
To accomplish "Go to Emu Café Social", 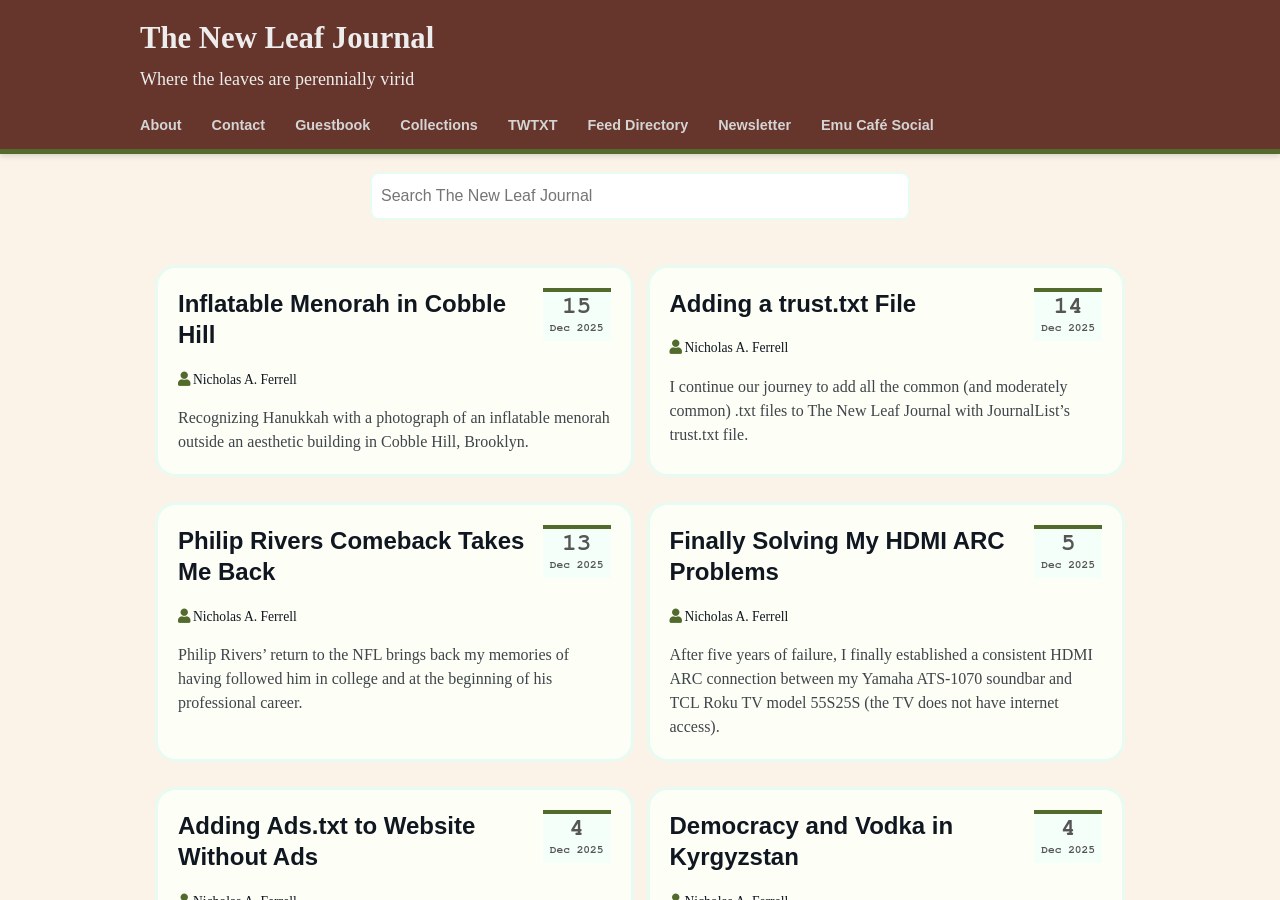I will (x=877, y=125).
